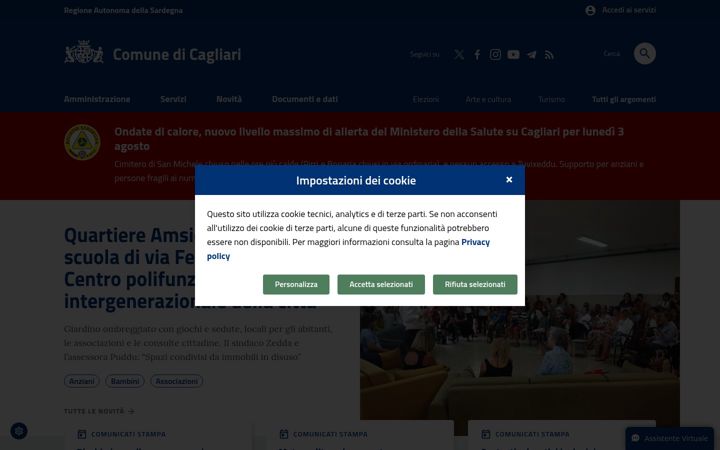Open the Ondate di calore alert headline

(369, 139)
